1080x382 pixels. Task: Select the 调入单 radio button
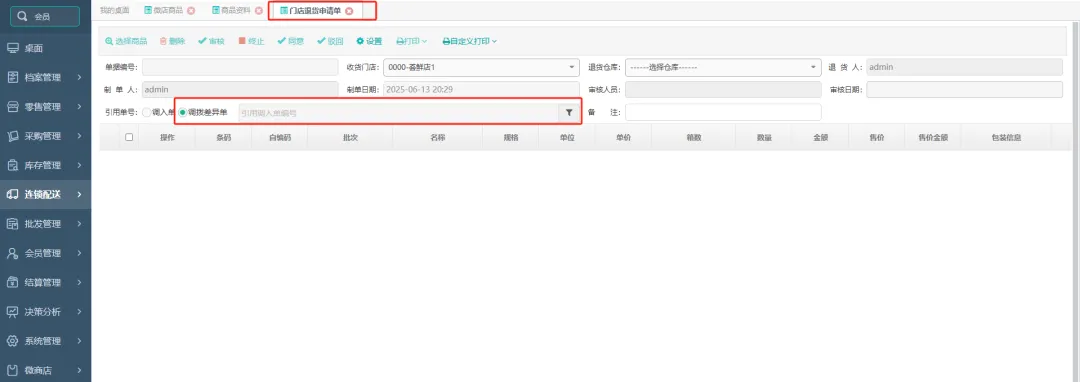147,112
